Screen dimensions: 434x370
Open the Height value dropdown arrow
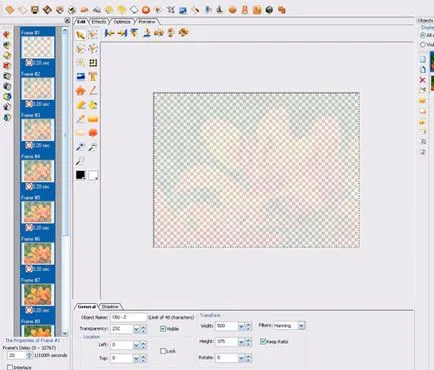(241, 342)
